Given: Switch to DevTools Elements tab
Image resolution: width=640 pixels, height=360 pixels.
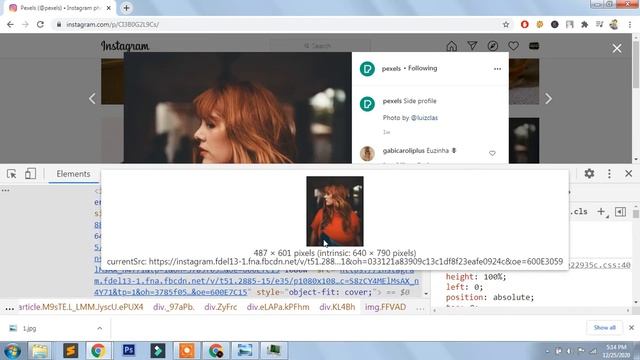Looking at the screenshot, I should click(x=73, y=174).
